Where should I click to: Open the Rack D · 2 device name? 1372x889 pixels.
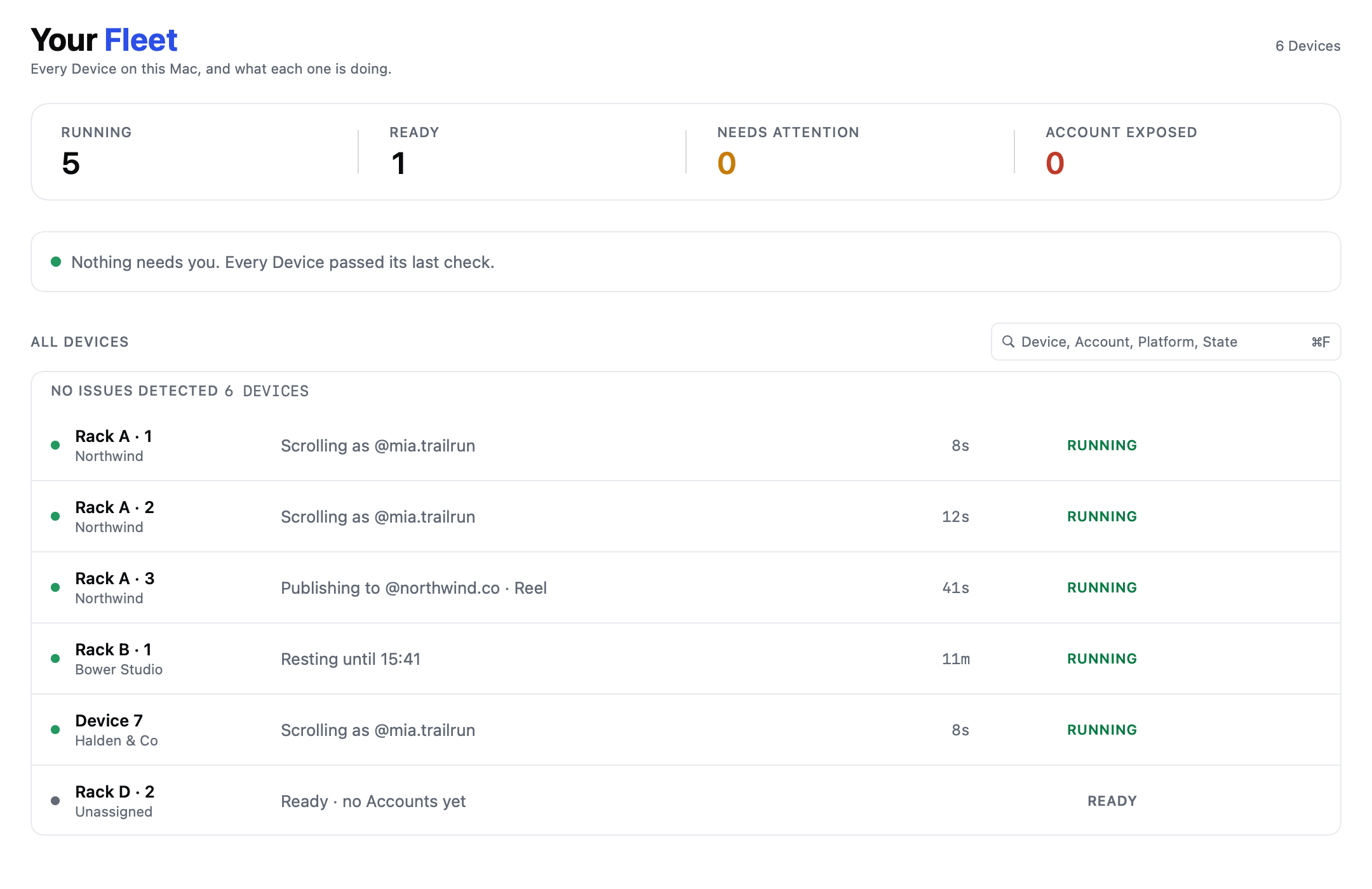[x=115, y=792]
